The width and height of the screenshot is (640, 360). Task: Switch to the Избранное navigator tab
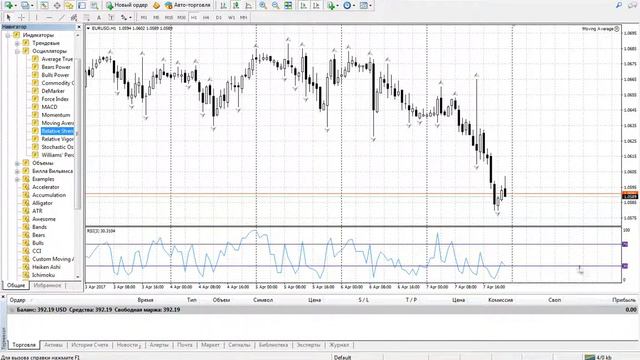[x=47, y=285]
